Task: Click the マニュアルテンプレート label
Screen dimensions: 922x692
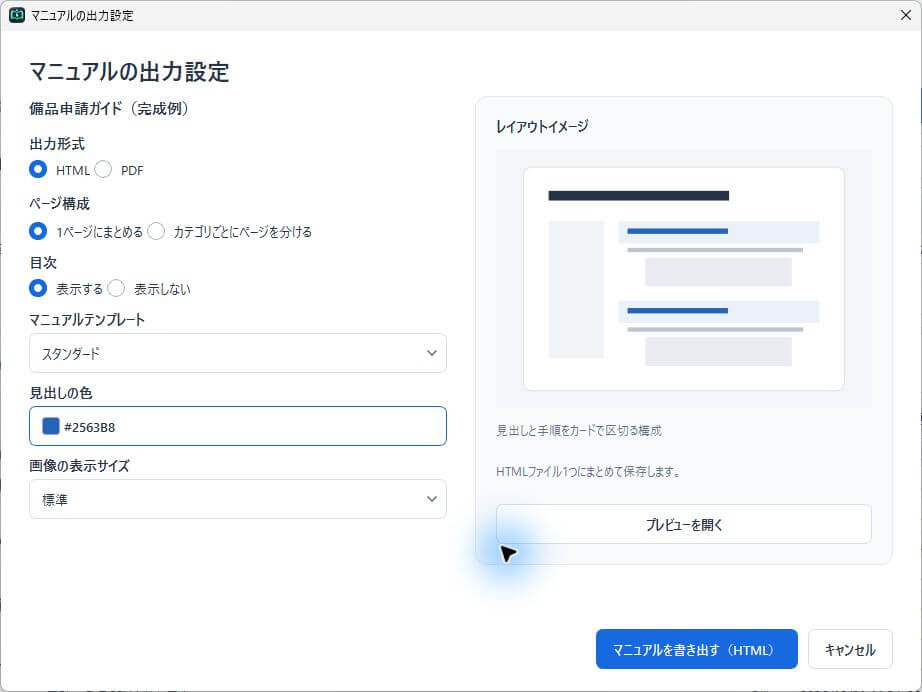Action: (87, 319)
